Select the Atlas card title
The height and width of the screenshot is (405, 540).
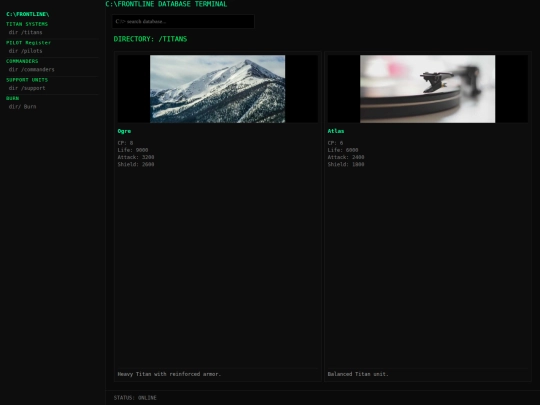point(336,131)
